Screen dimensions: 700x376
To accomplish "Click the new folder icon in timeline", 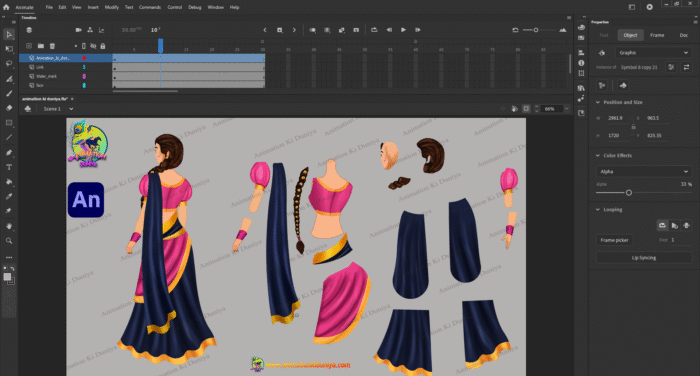I will (x=41, y=46).
